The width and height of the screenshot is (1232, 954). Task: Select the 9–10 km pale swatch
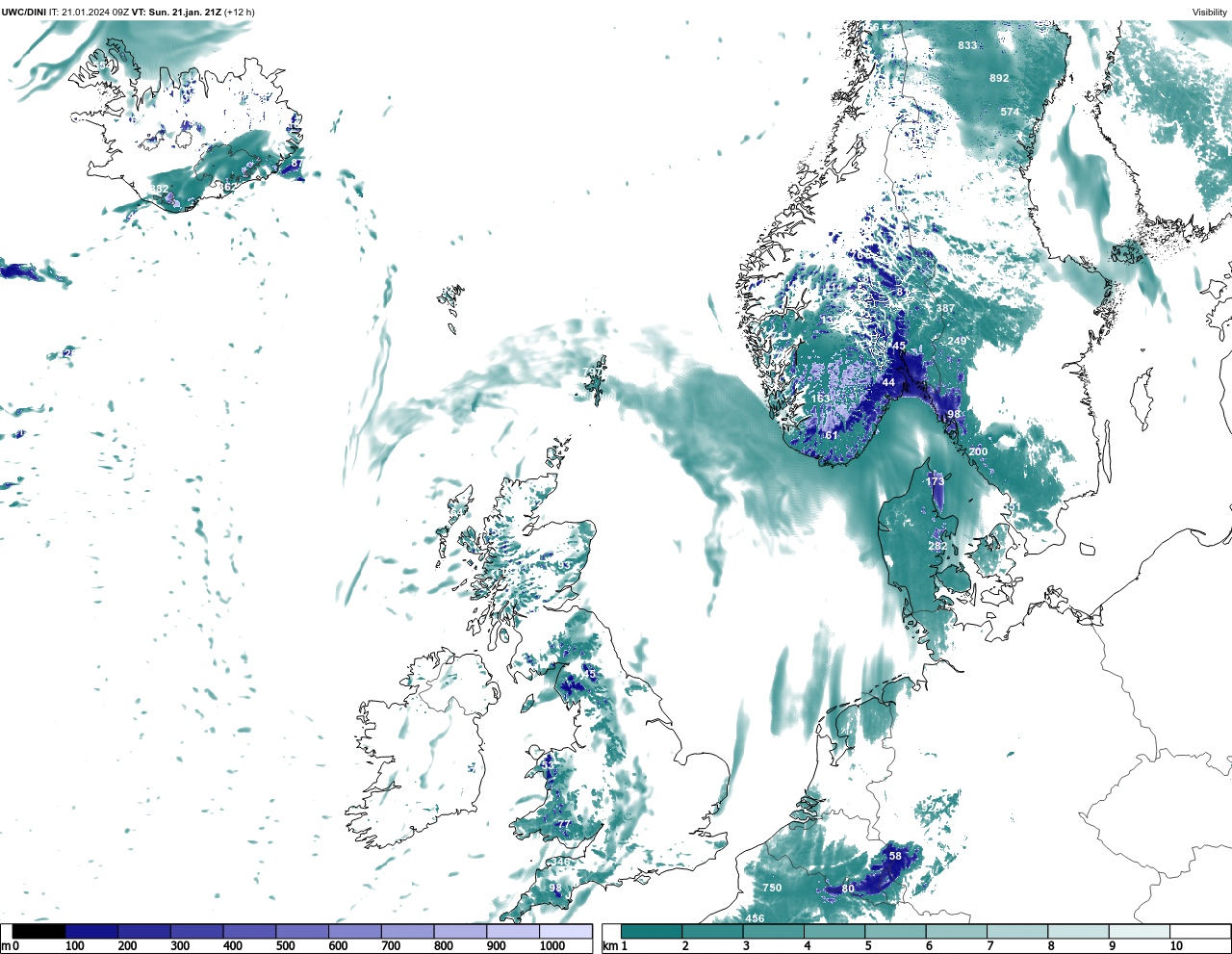[1139, 932]
